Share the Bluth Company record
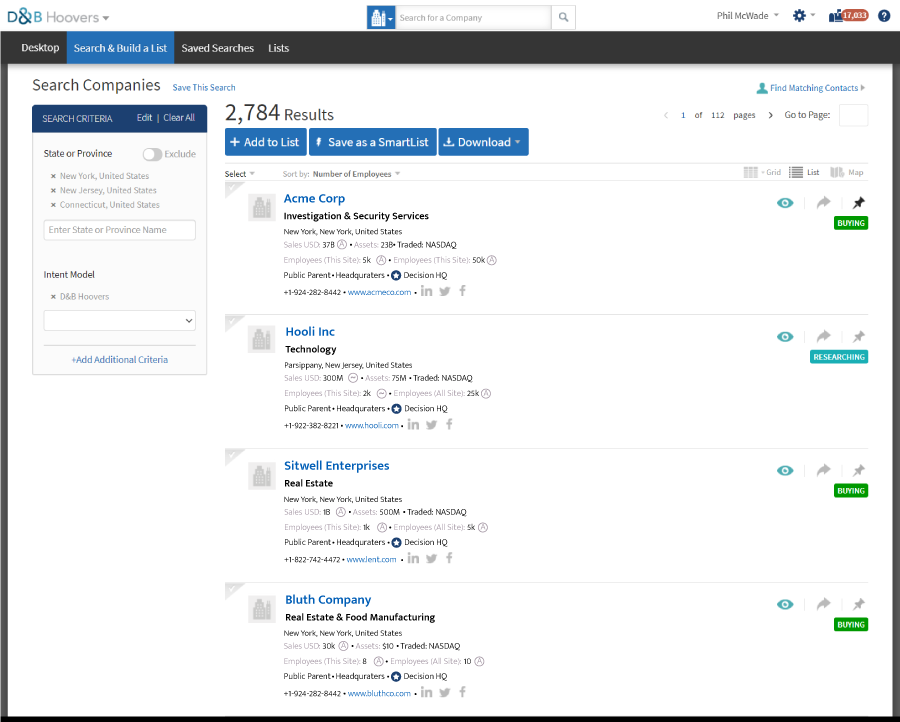This screenshot has width=900, height=722. pos(824,604)
